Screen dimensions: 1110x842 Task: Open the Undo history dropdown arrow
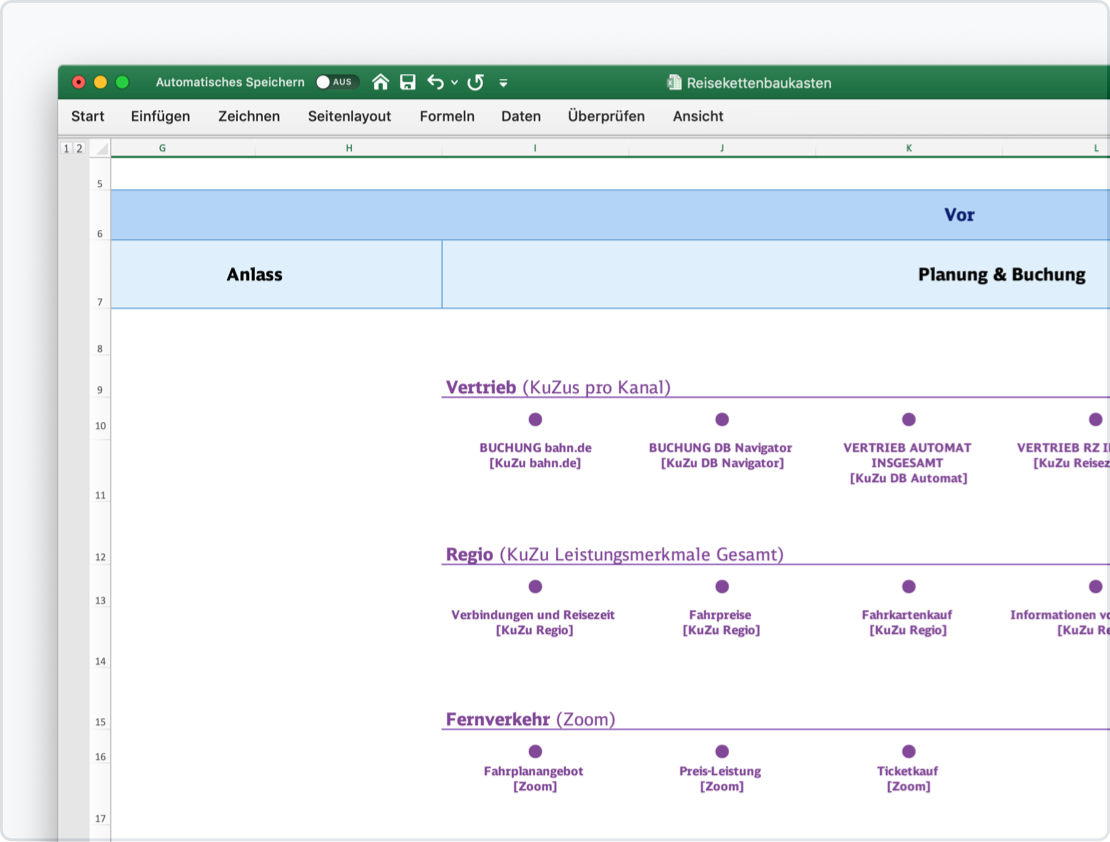[x=455, y=82]
